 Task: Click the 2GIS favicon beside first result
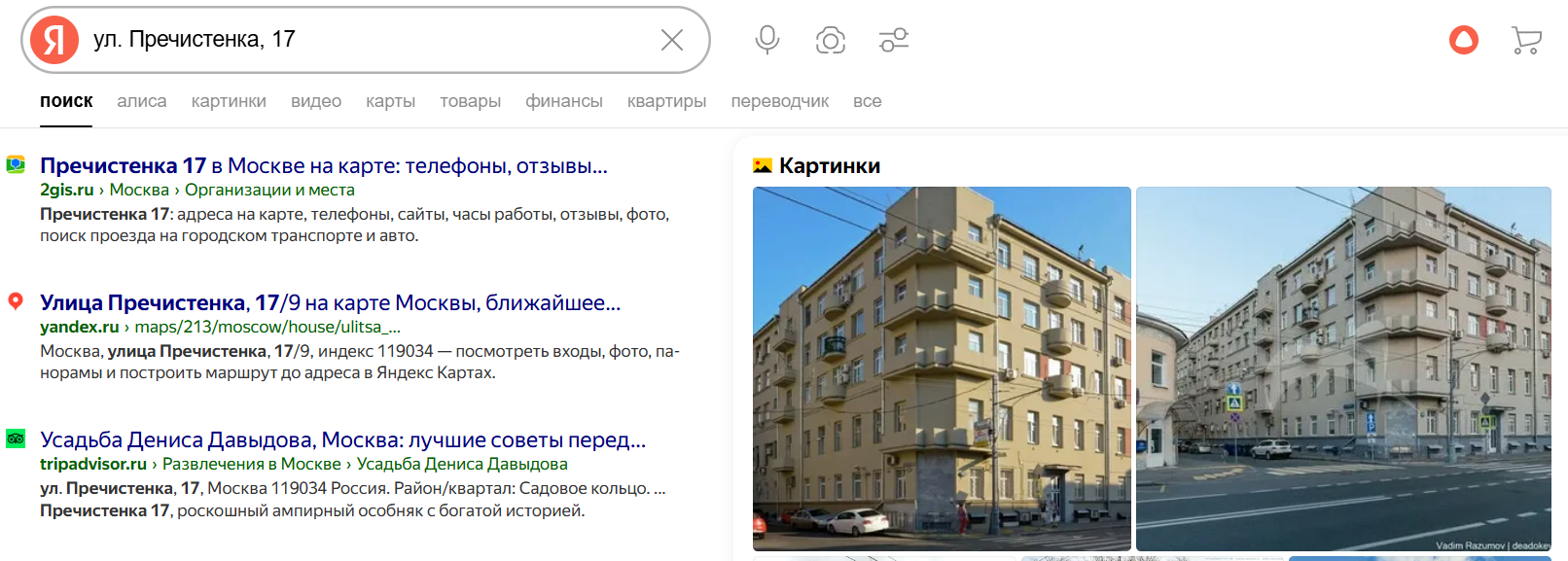pos(16,164)
